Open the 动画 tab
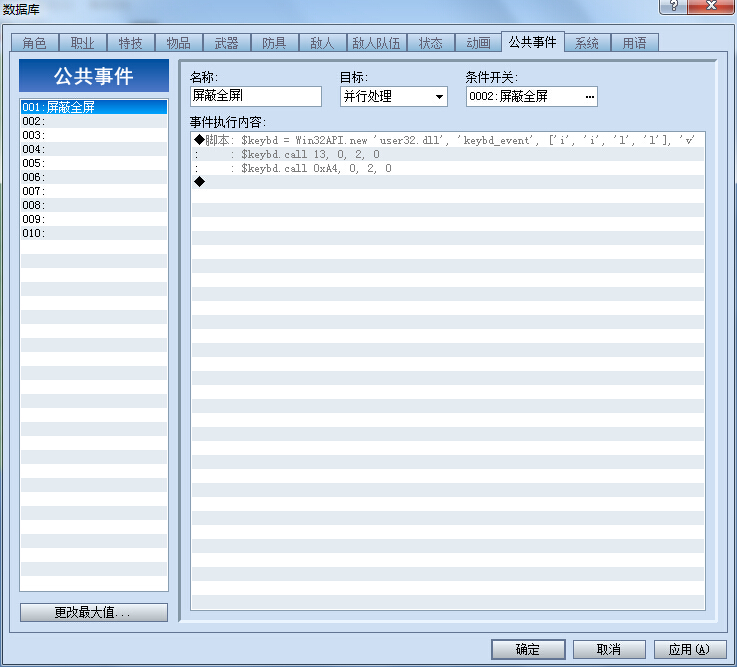This screenshot has width=737, height=667. 478,43
